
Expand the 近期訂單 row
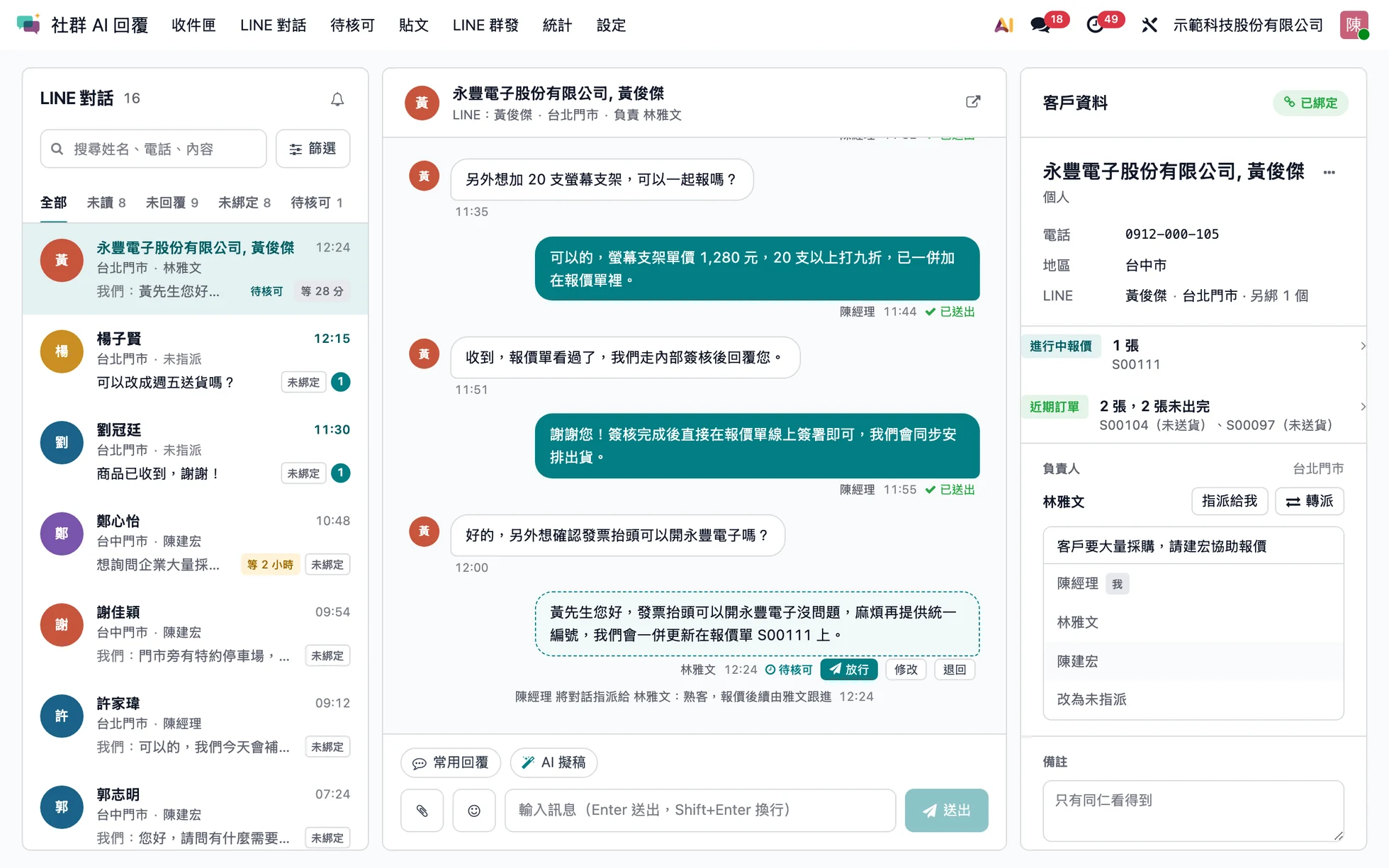(x=1193, y=415)
